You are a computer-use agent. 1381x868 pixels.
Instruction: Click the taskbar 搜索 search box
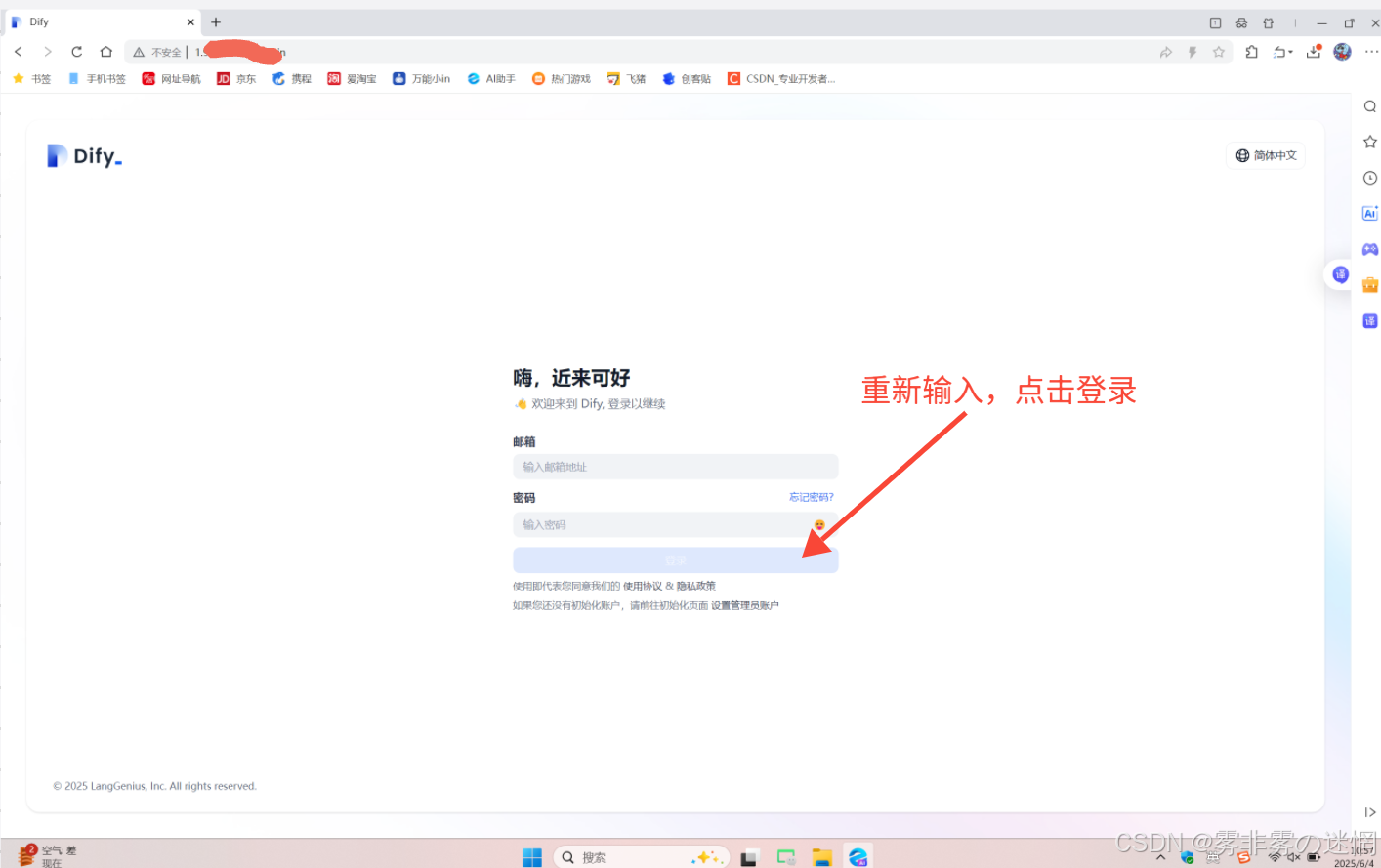click(642, 857)
